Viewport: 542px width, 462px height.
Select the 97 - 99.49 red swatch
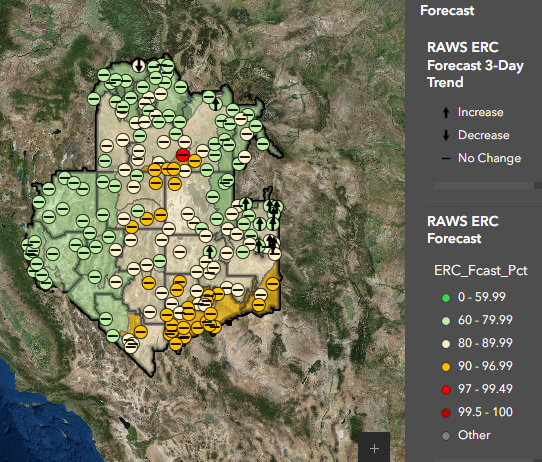[446, 390]
